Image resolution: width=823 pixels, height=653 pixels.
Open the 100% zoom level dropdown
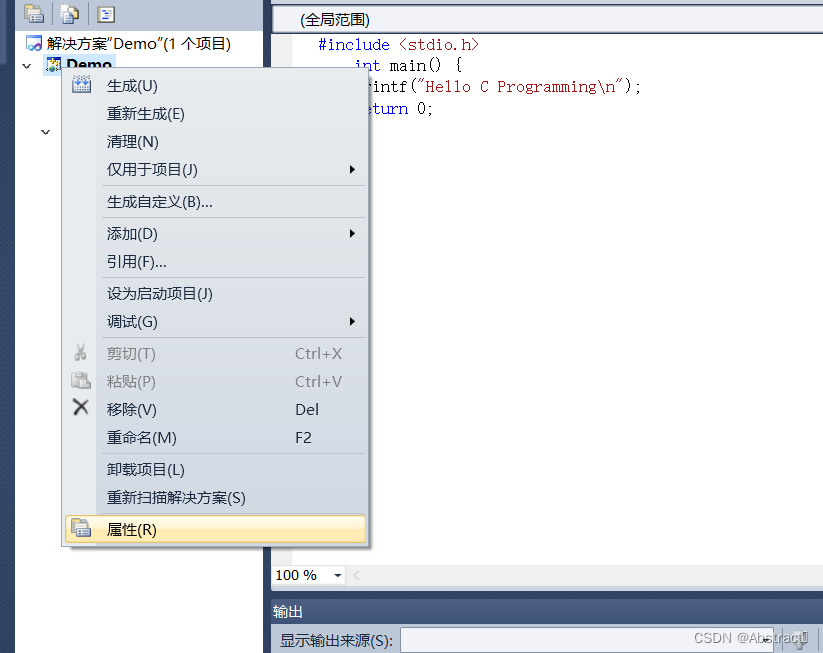337,575
